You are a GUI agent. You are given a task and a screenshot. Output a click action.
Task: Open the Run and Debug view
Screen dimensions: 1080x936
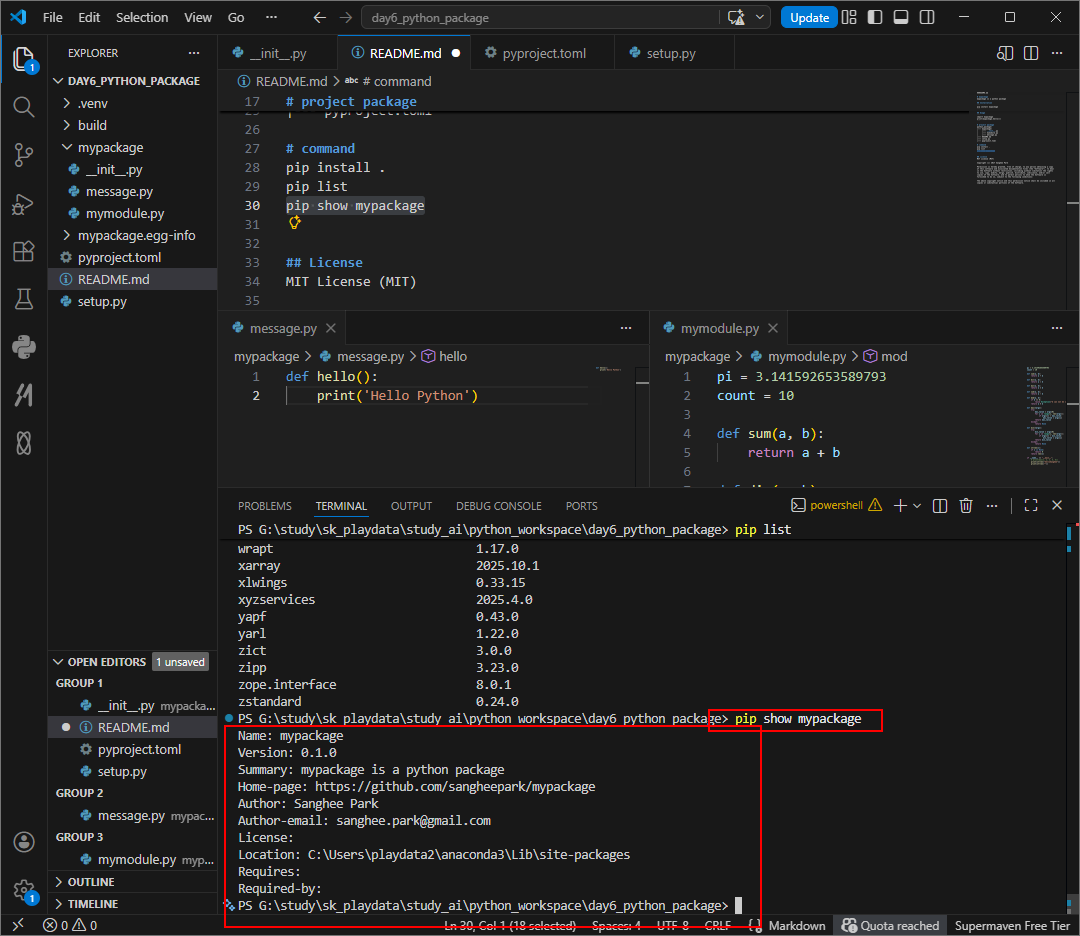pos(24,204)
